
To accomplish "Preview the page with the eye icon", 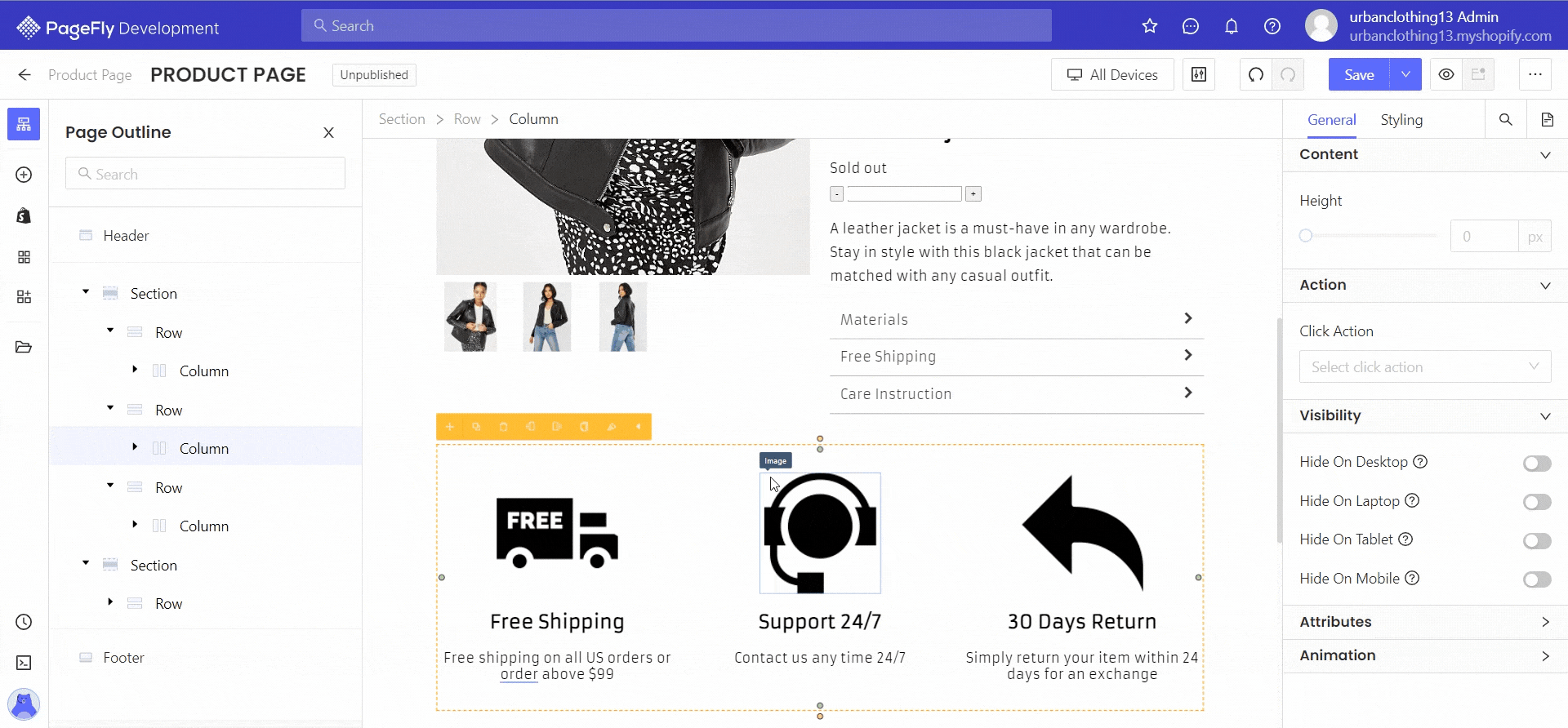I will pyautogui.click(x=1446, y=74).
